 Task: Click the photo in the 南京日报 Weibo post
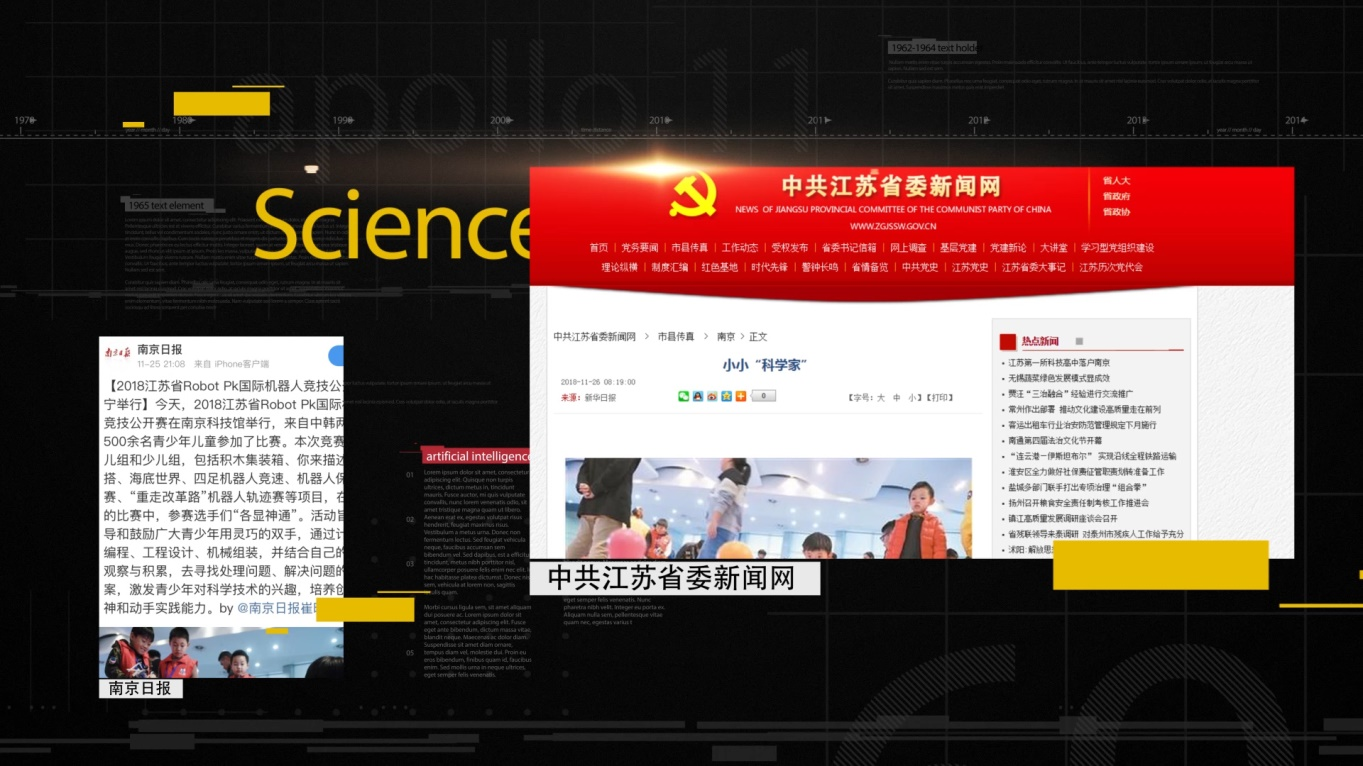point(221,652)
